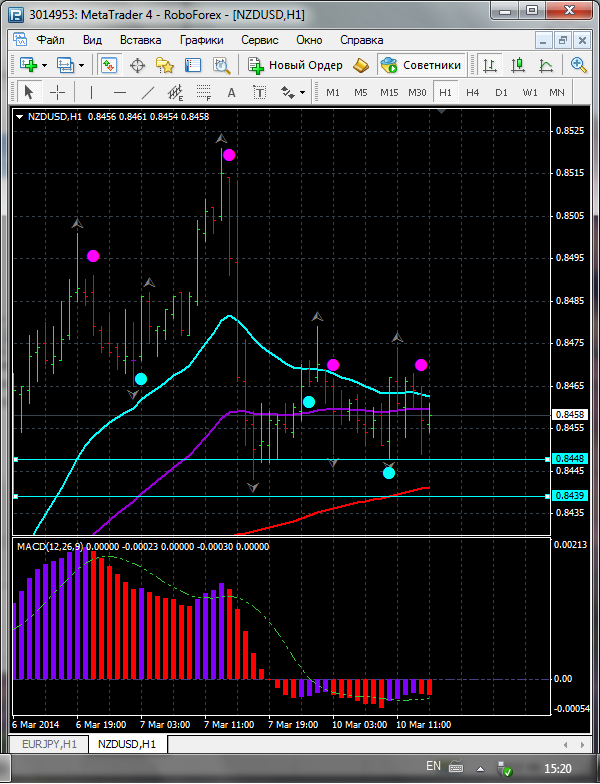
Task: Toggle the Советники auto-trading button
Action: click(x=420, y=65)
